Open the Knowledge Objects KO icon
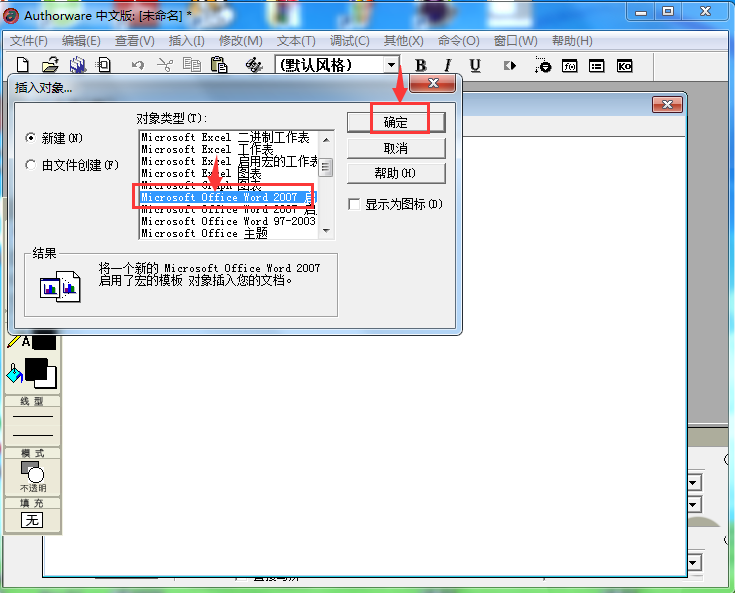The width and height of the screenshot is (735, 593). 624,66
